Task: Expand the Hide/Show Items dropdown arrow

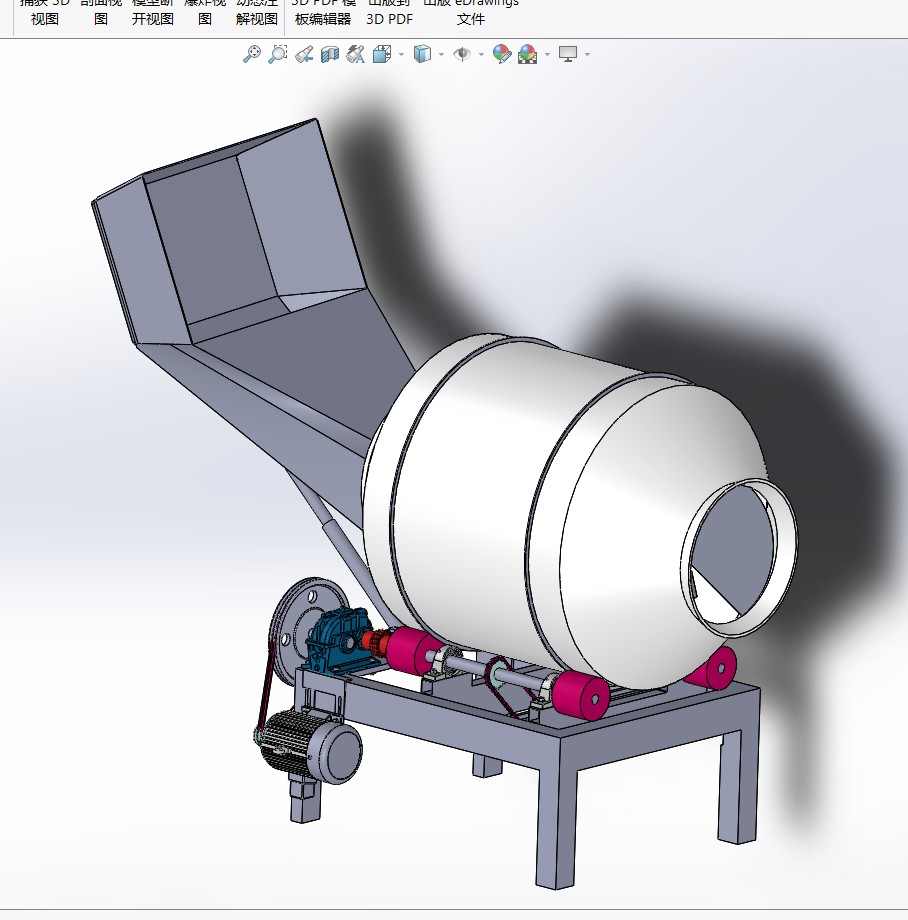Action: [x=482, y=55]
